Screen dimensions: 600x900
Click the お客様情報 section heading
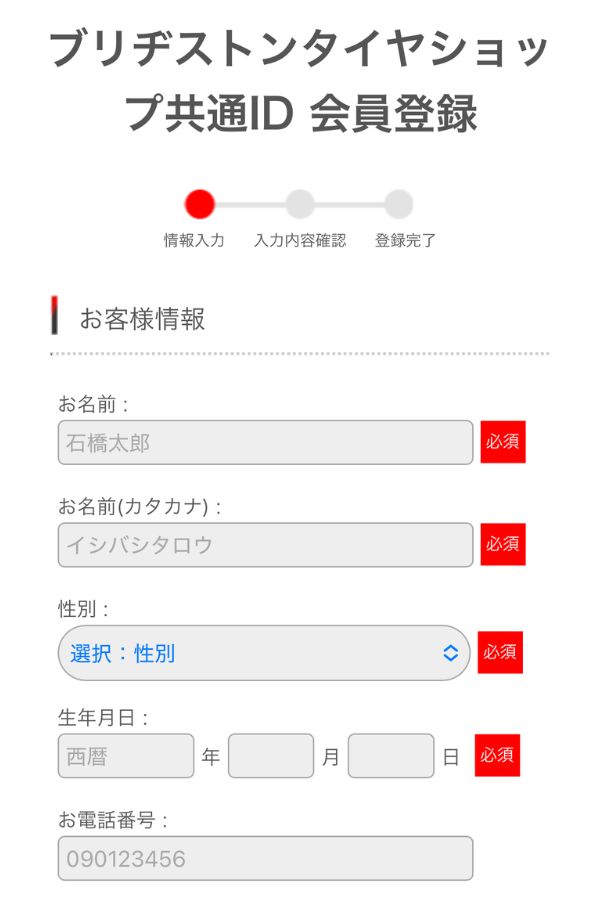point(142,319)
